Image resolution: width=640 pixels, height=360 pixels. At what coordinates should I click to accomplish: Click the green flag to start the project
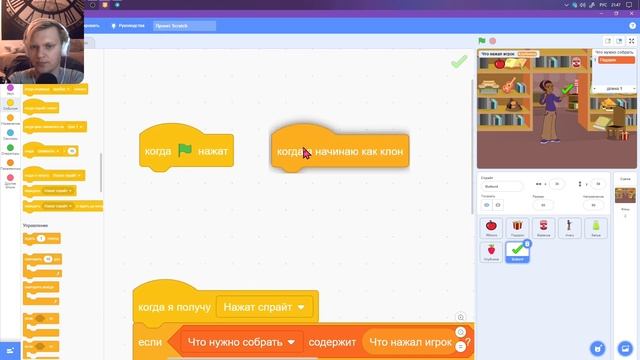click(482, 41)
